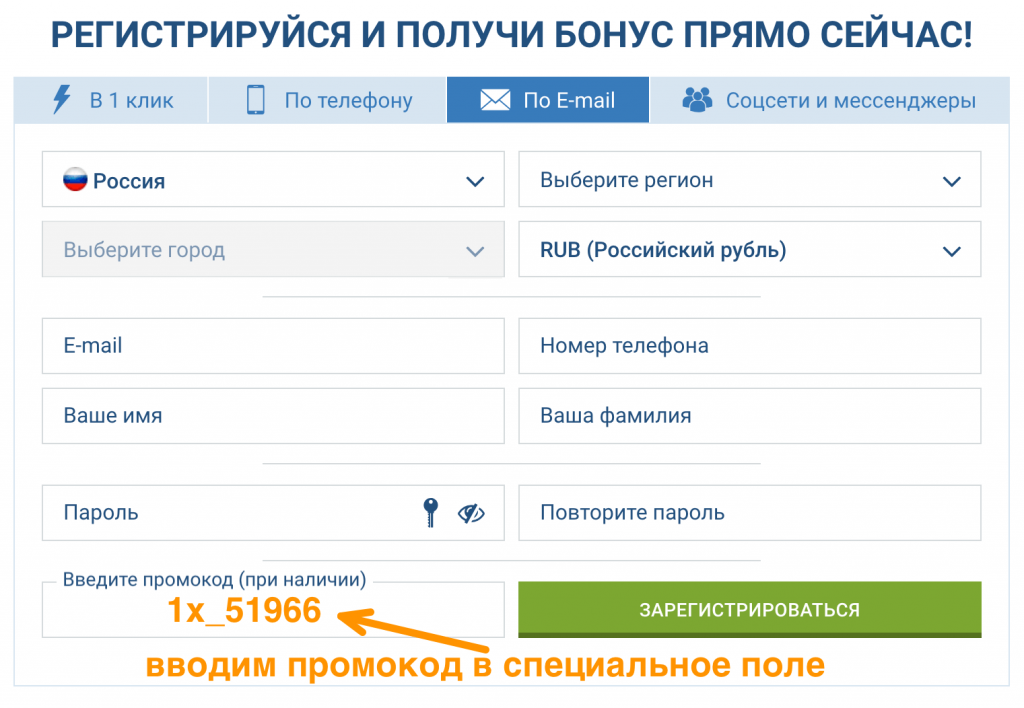Expand the Россия country dropdown
This screenshot has height=708, width=1024.
pos(272,179)
